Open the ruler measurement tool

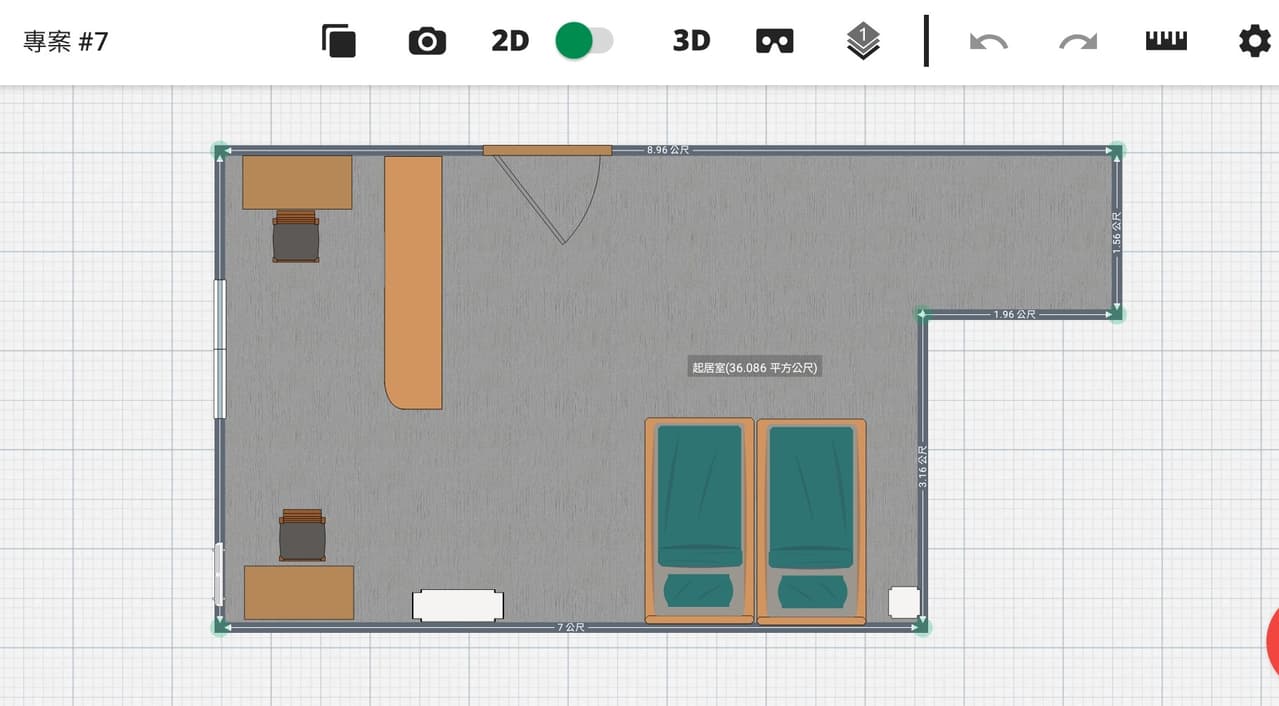click(1166, 41)
